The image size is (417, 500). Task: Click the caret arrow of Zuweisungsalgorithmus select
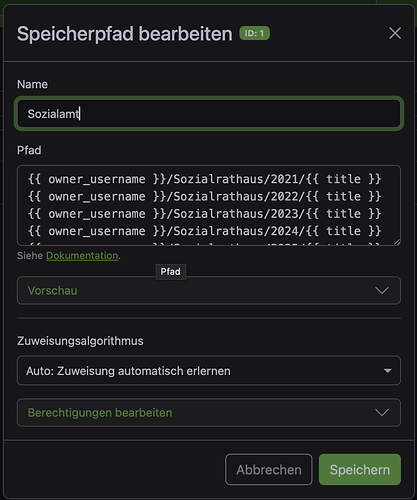pyautogui.click(x=387, y=371)
